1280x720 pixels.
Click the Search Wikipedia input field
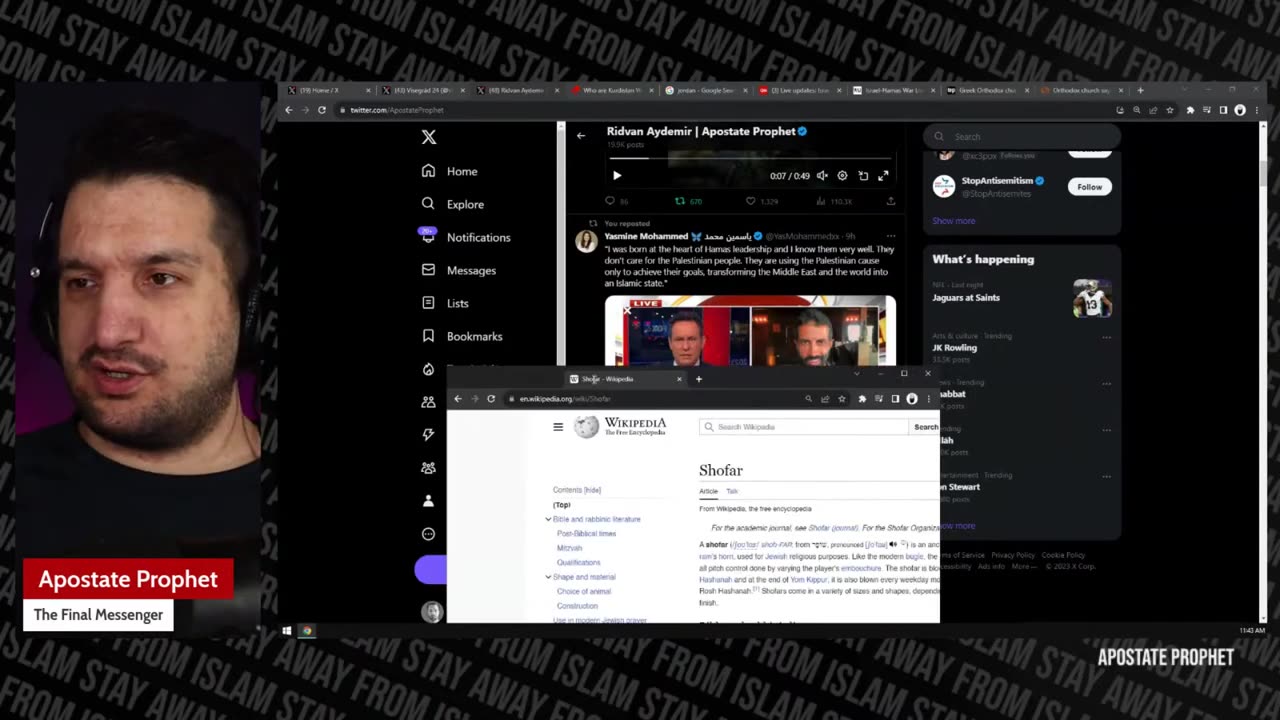805,427
